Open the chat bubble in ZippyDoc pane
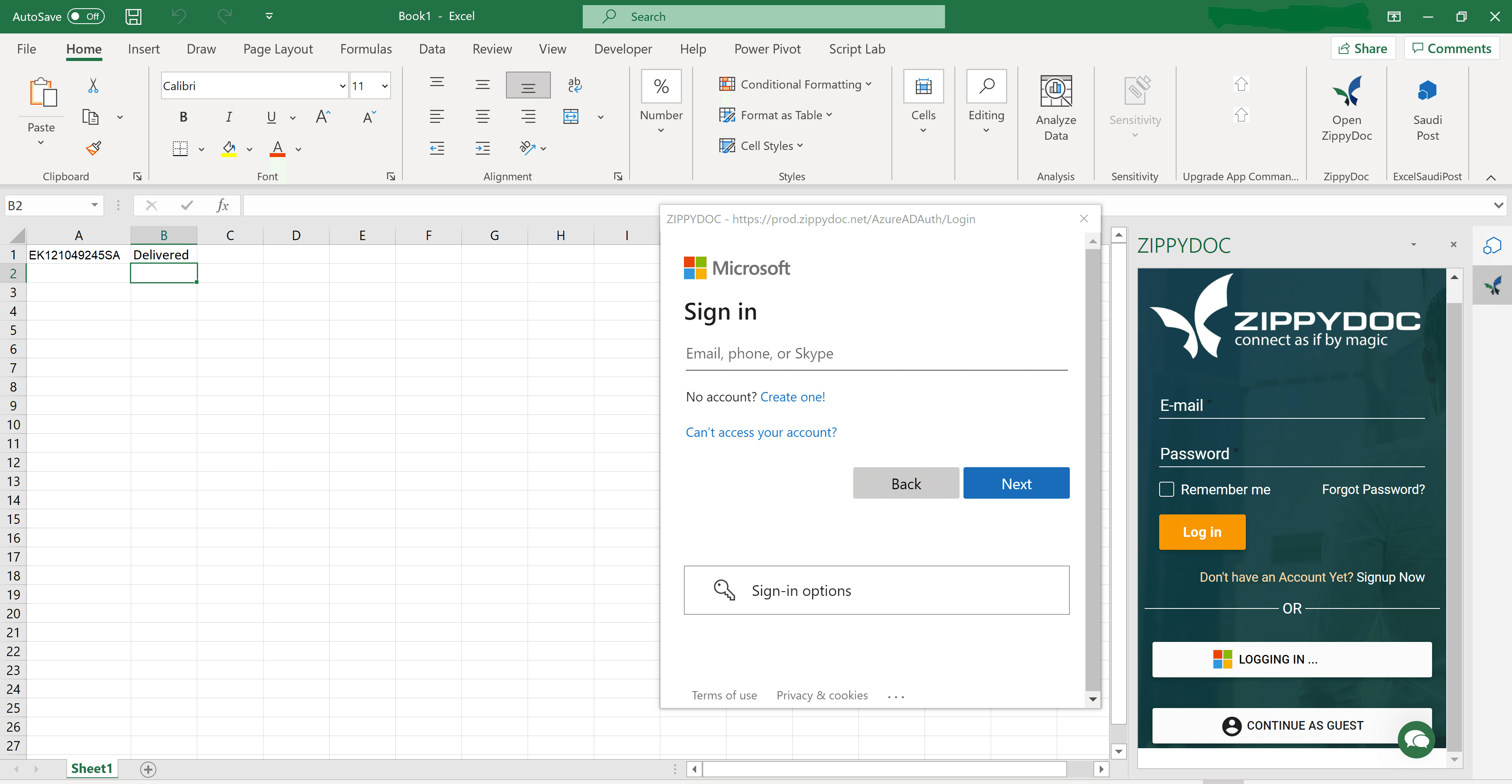Viewport: 1512px width, 784px height. [x=1416, y=740]
